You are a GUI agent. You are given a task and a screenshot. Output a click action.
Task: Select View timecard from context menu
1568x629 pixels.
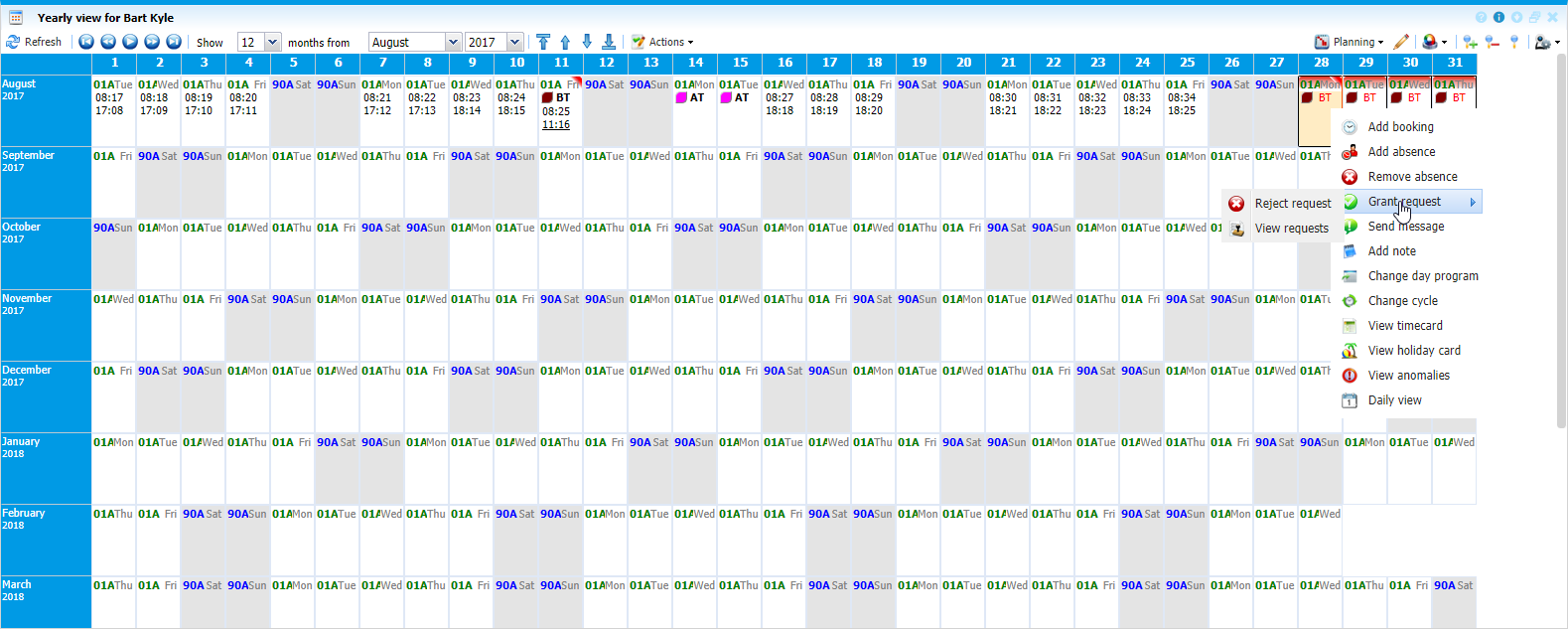1405,326
